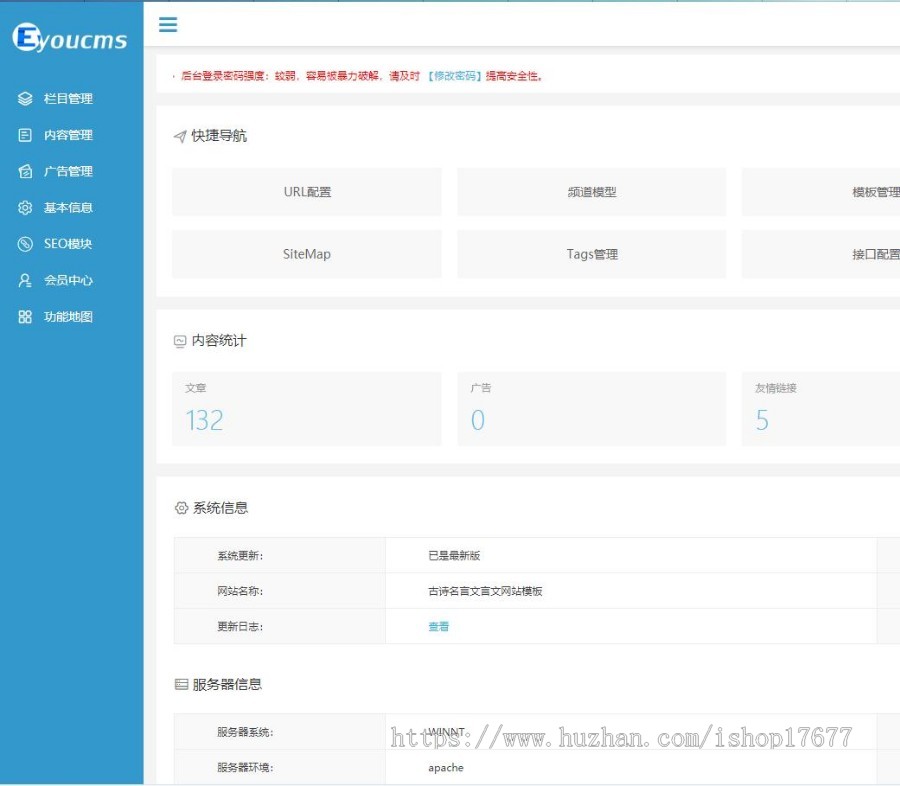Click the 服务器信息 section heading
Screen dimensions: 900x786
pyautogui.click(x=227, y=684)
